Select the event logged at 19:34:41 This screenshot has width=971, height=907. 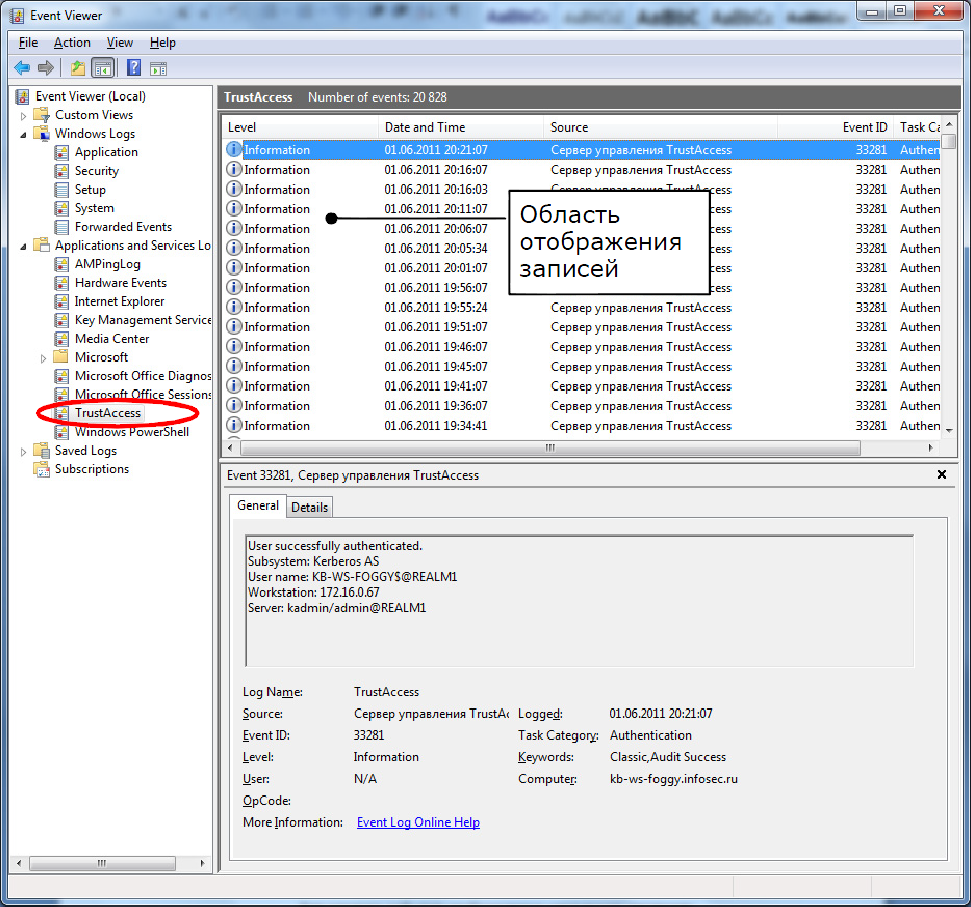(x=582, y=426)
